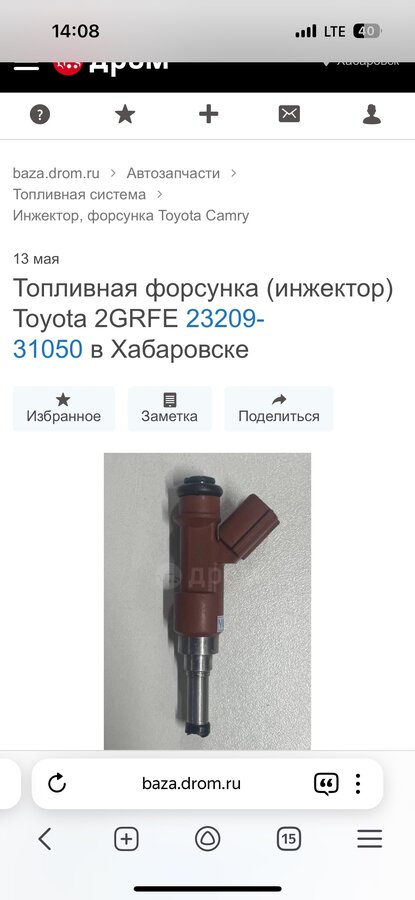415x900 pixels.
Task: Tap the Заметка button
Action: (x=169, y=409)
